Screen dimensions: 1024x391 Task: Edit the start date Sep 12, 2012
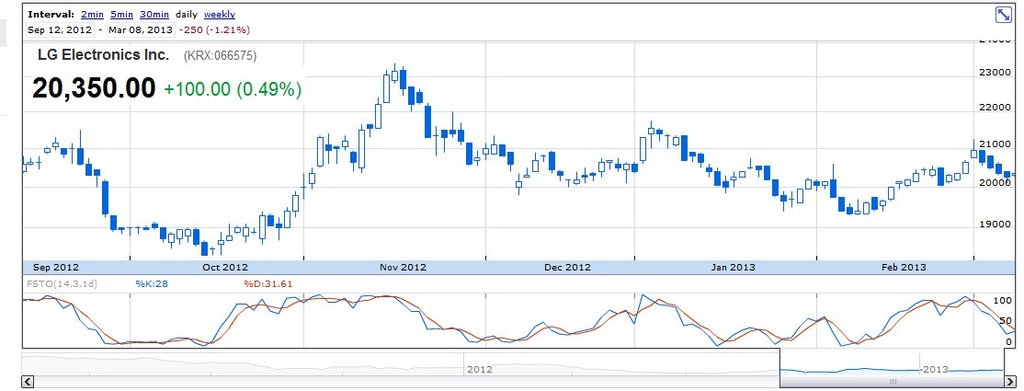pos(60,30)
